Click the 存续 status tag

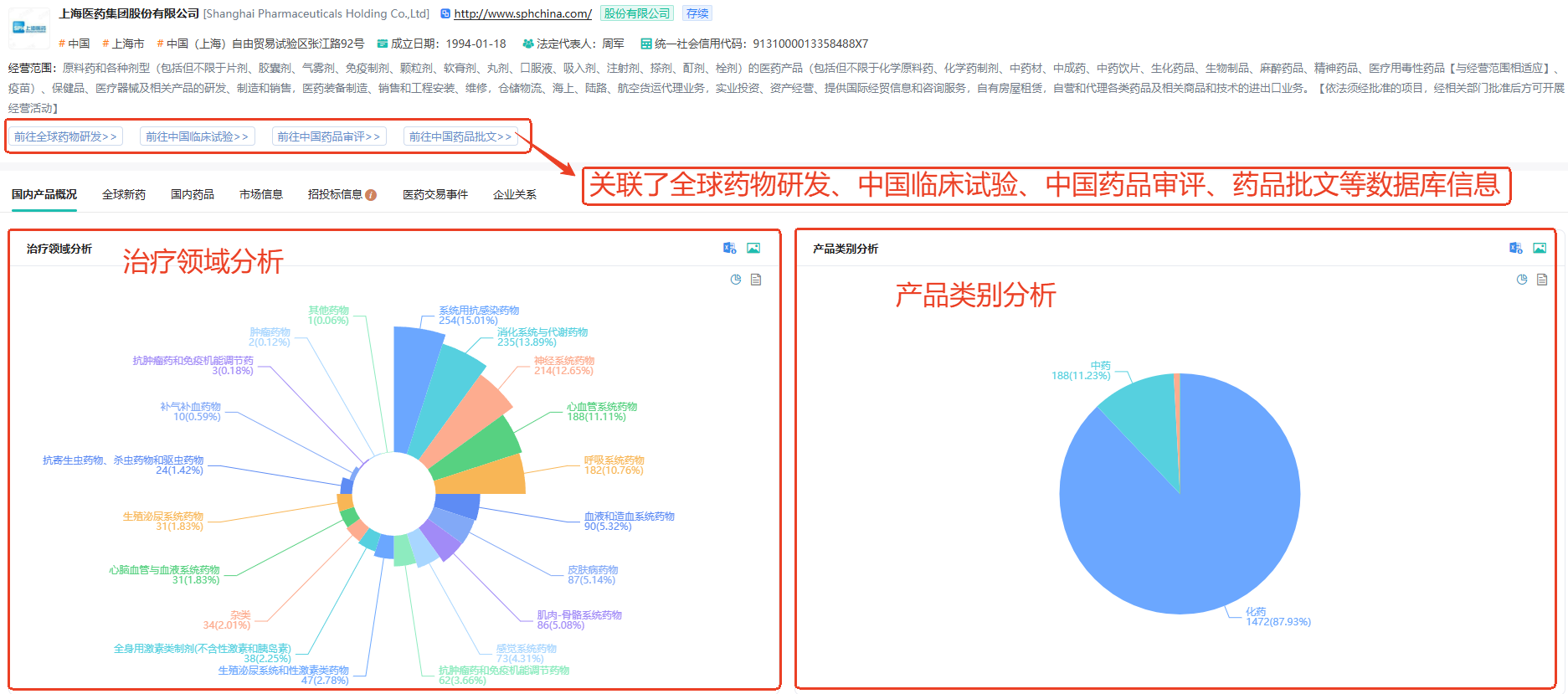tap(697, 13)
